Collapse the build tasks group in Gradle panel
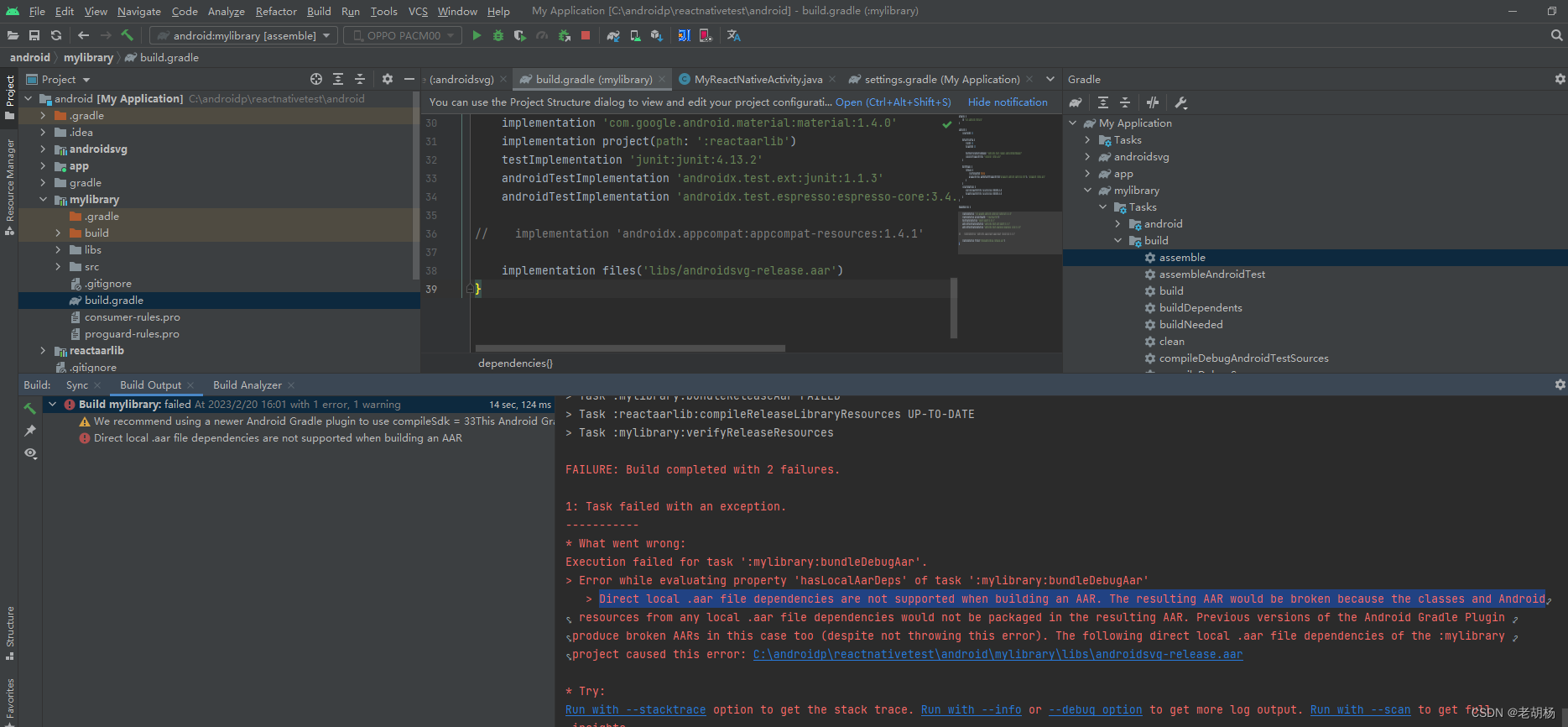The height and width of the screenshot is (727, 1568). 1118,241
